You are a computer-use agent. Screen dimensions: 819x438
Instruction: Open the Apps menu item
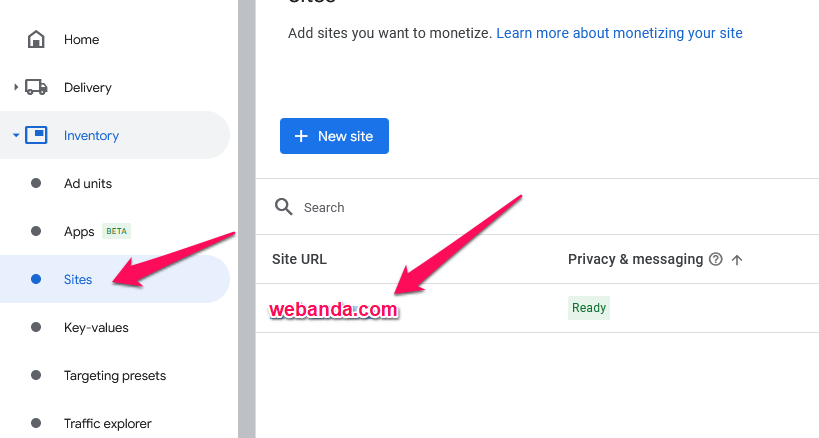click(79, 232)
